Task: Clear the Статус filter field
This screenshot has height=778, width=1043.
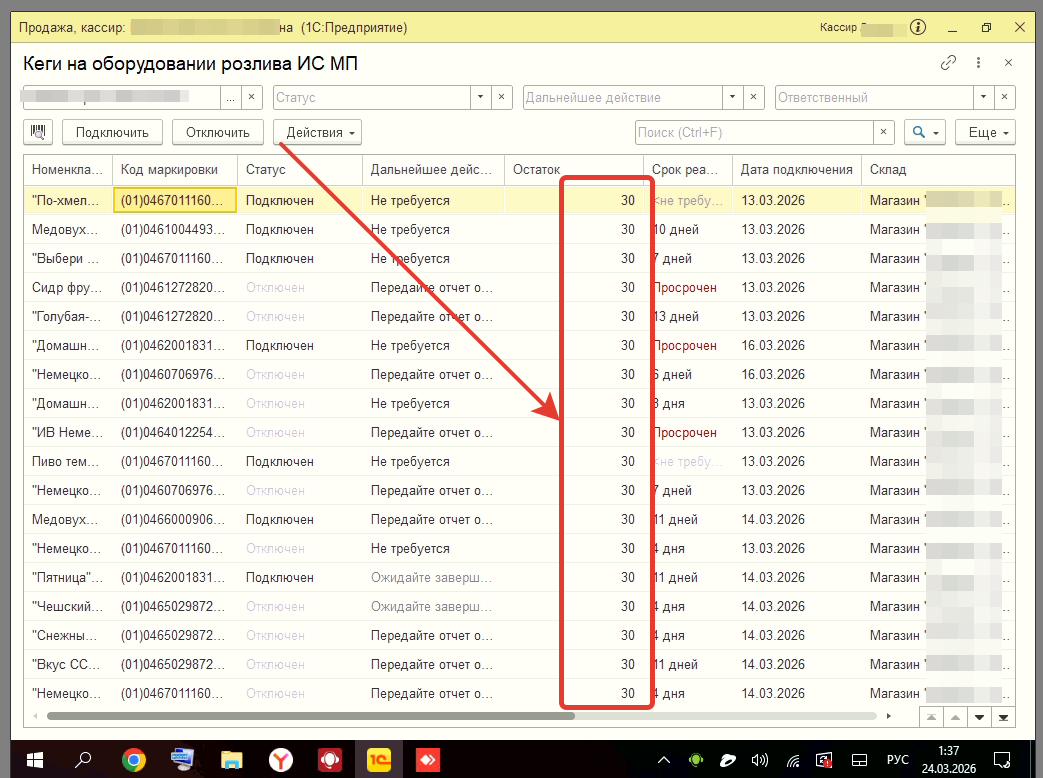Action: 505,98
